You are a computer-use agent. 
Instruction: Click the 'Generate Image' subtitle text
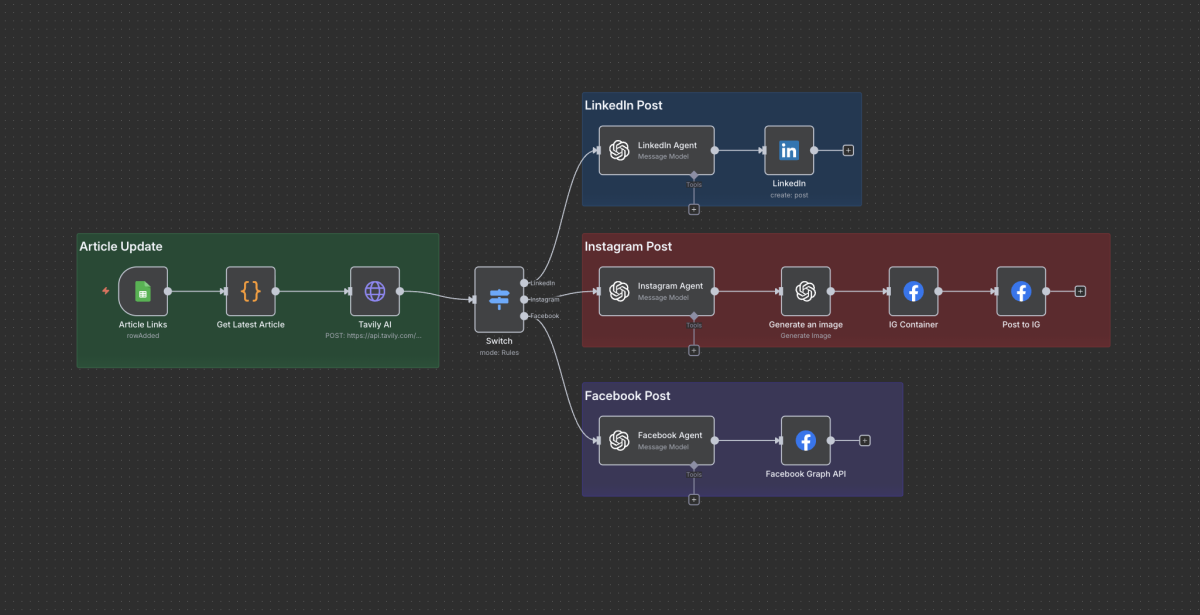point(806,336)
